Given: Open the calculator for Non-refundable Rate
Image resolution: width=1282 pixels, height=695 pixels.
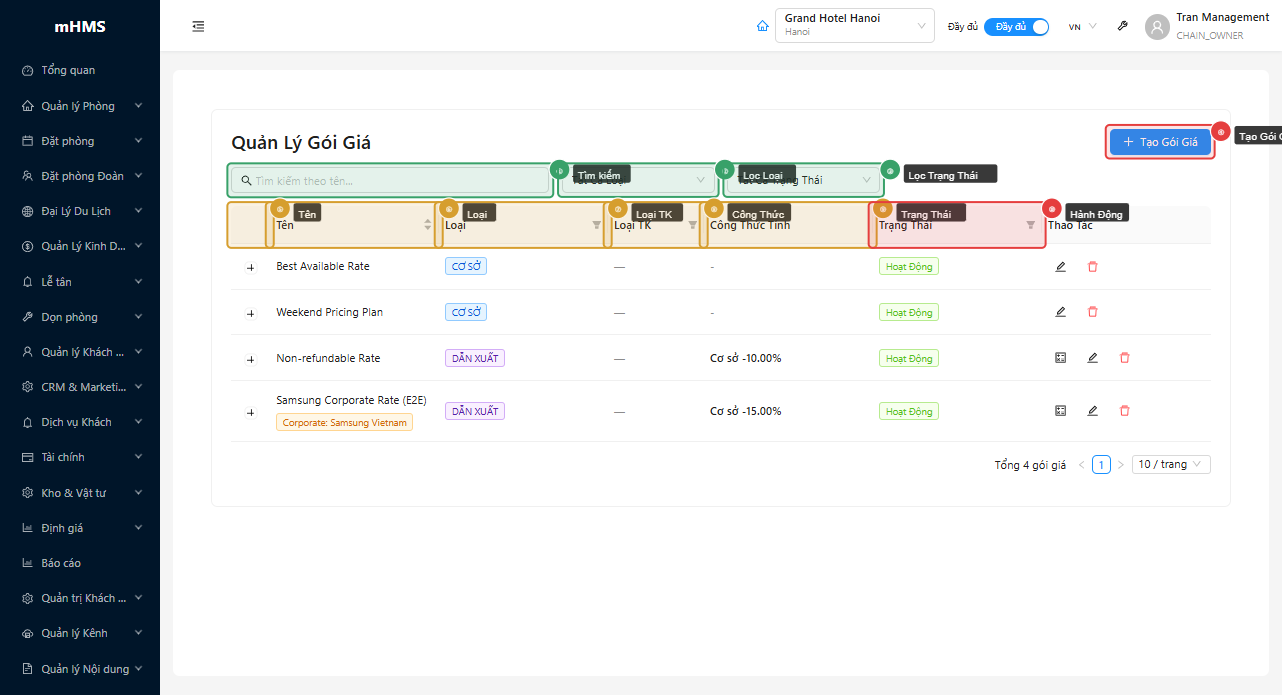Looking at the screenshot, I should (1060, 358).
